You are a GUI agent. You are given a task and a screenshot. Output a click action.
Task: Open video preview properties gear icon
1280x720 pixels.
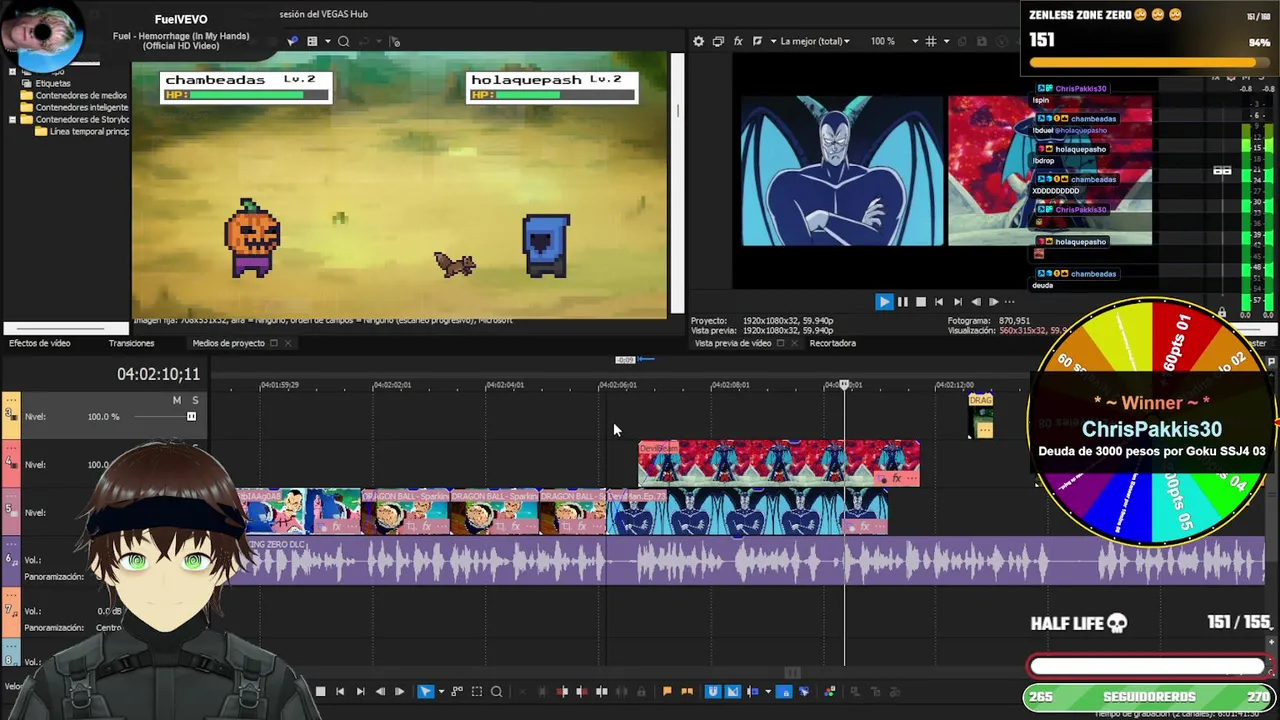[698, 41]
